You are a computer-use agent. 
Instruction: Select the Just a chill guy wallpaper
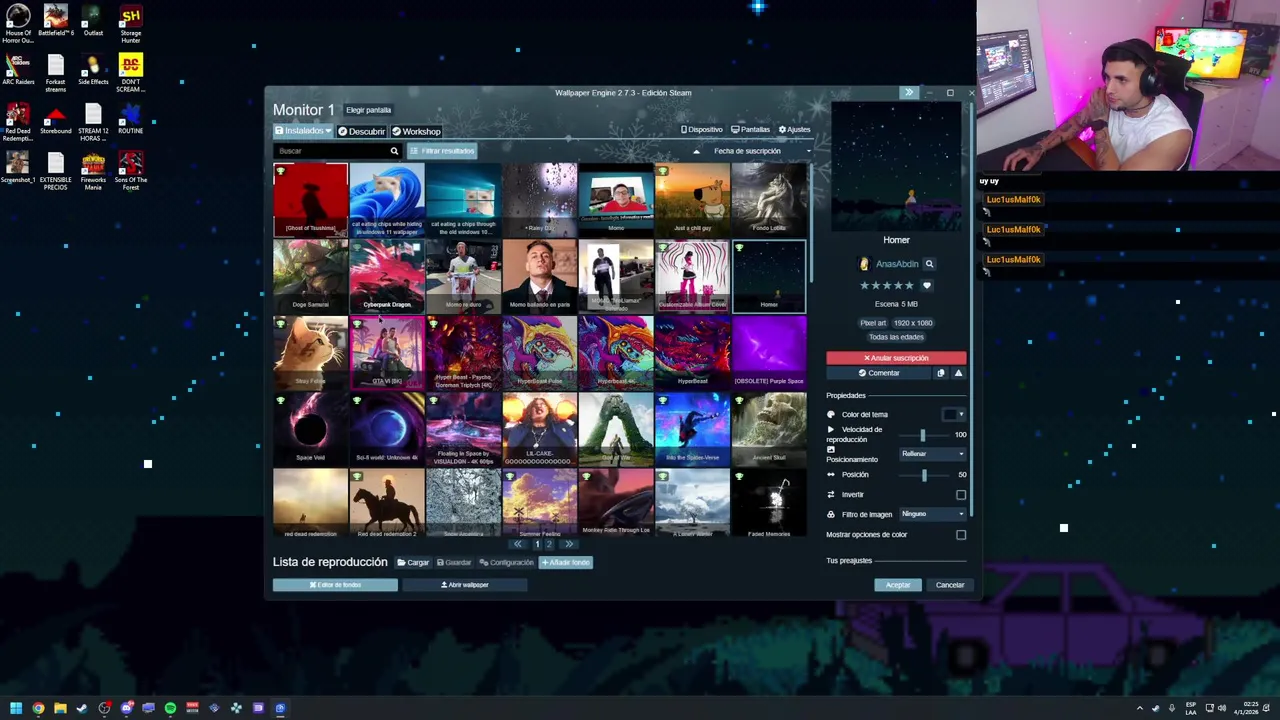(693, 199)
